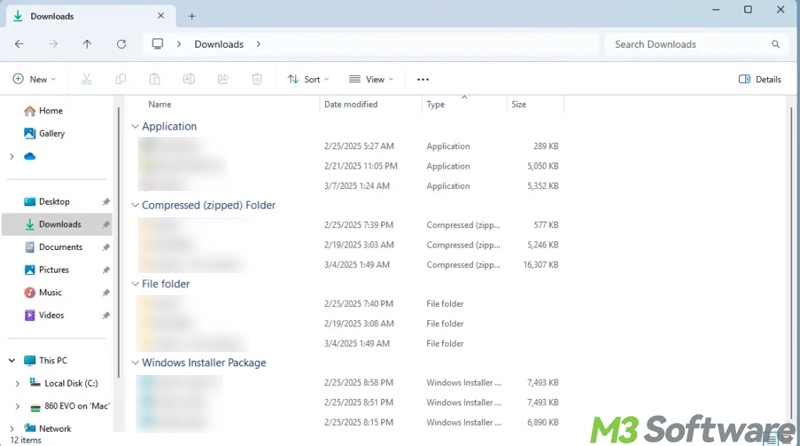Toggle the Details pane button
Screen dimensions: 800x446
(760, 79)
